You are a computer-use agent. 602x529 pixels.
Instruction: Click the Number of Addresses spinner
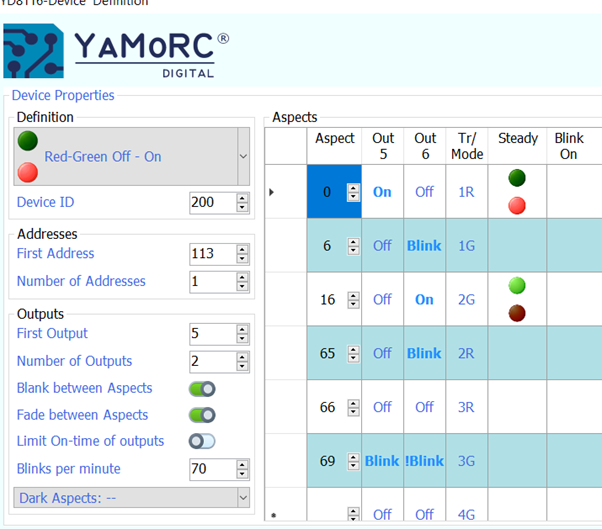(242, 281)
